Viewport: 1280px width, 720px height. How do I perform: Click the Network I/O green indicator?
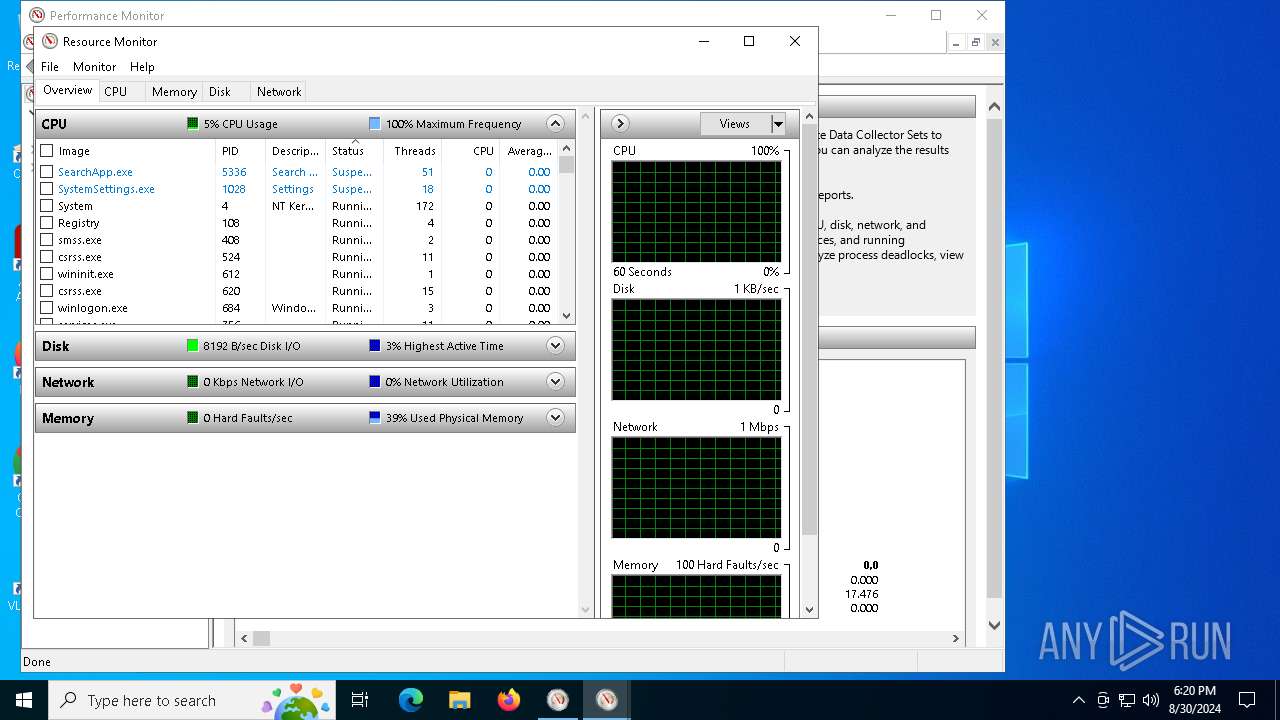192,382
